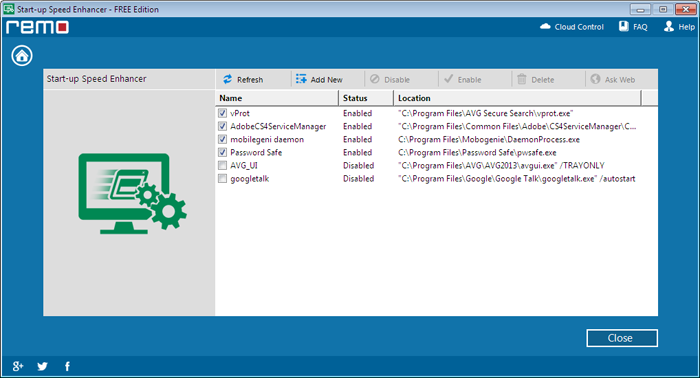Image resolution: width=700 pixels, height=378 pixels.
Task: Click the CS4ServiceManager location path
Action: [x=517, y=126]
